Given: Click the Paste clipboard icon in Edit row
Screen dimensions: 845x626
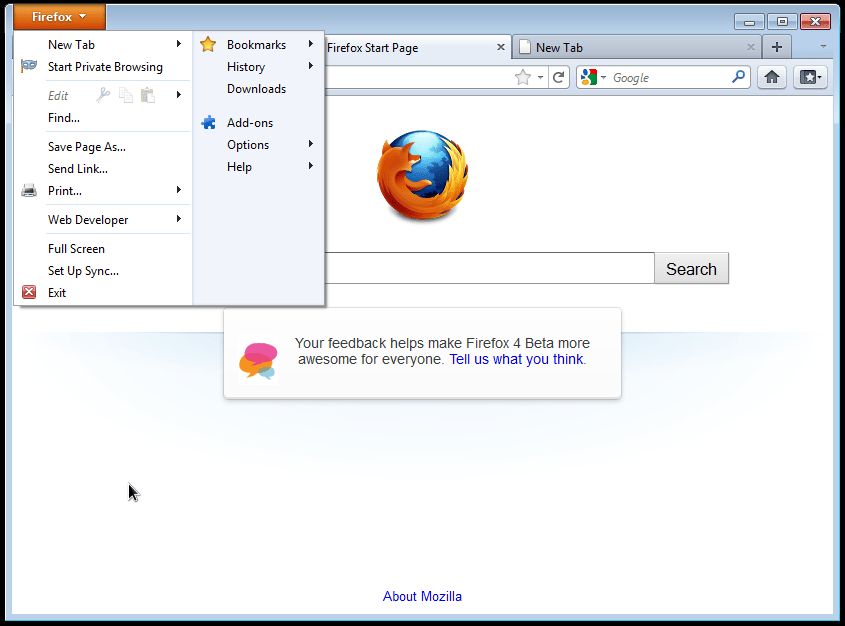Looking at the screenshot, I should click(x=148, y=95).
